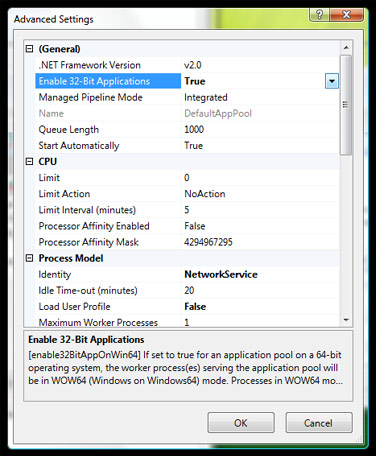
Task: Click the Cancel button
Action: click(x=319, y=423)
